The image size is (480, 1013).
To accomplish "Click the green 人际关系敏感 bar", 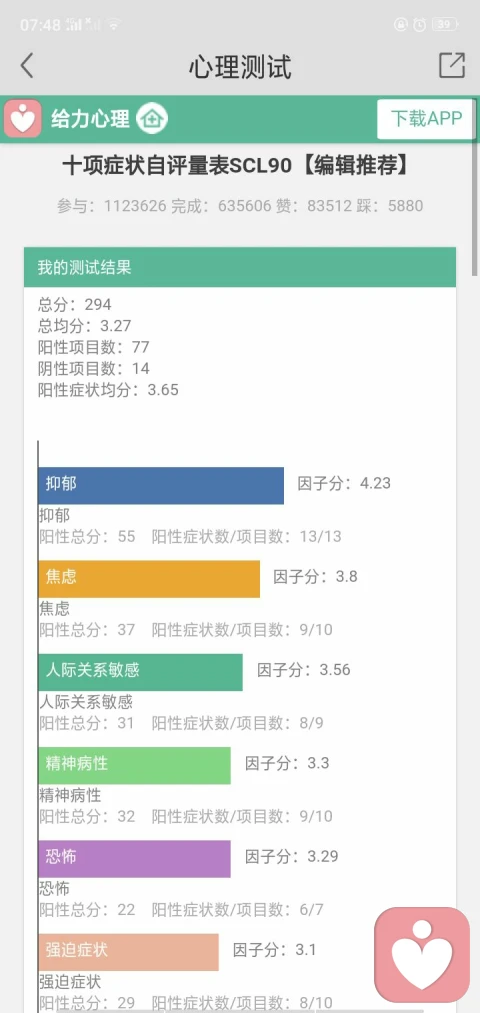I will [x=140, y=672].
